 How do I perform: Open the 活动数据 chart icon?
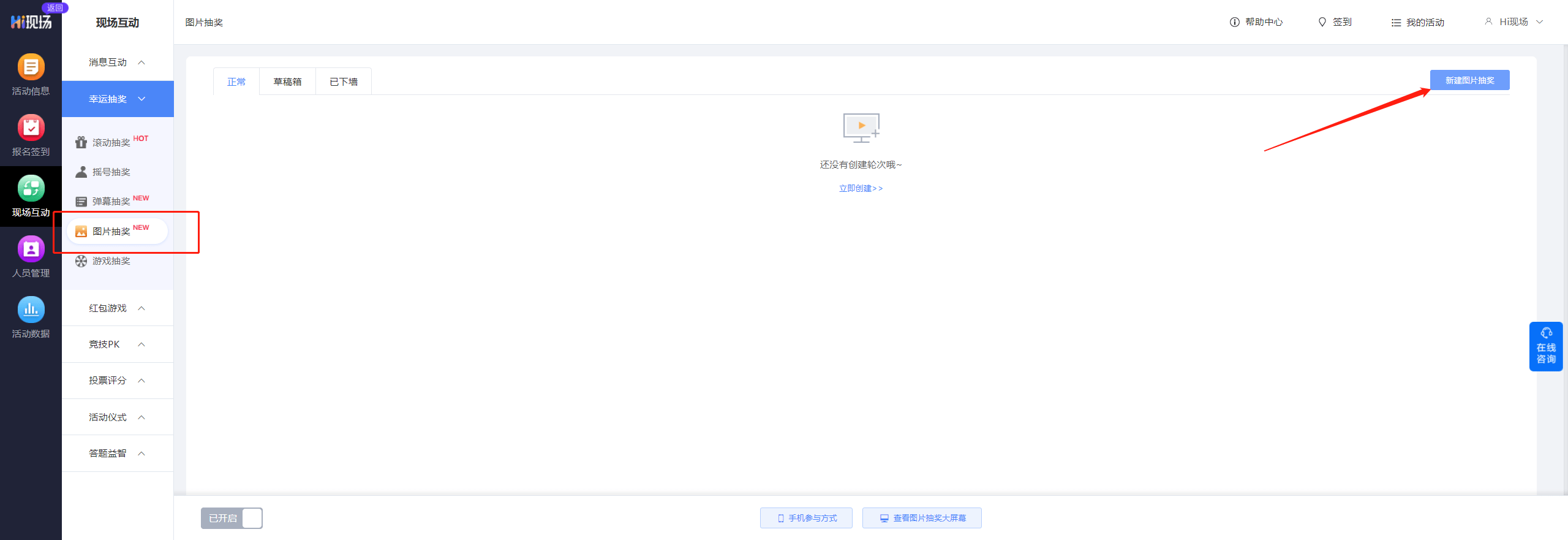click(31, 310)
